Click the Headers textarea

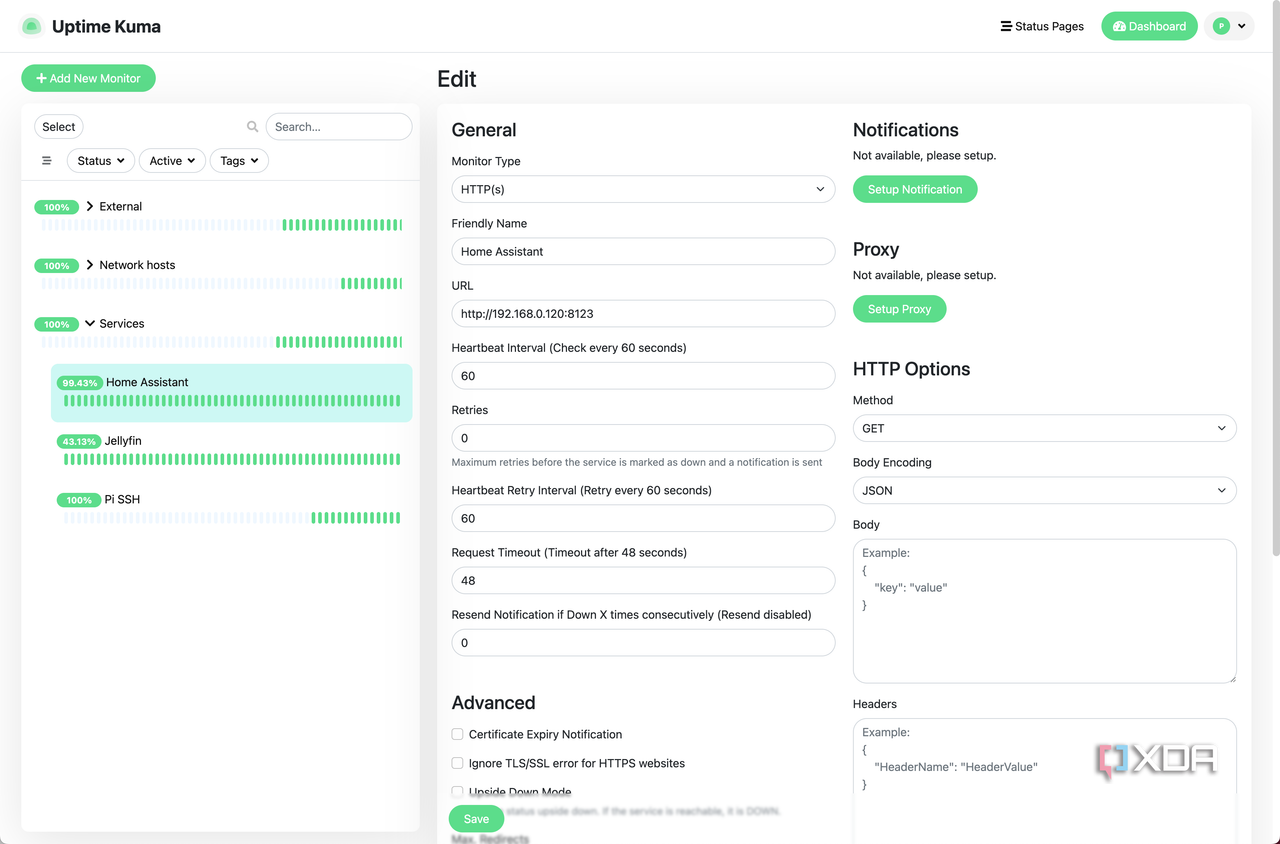(x=1044, y=780)
